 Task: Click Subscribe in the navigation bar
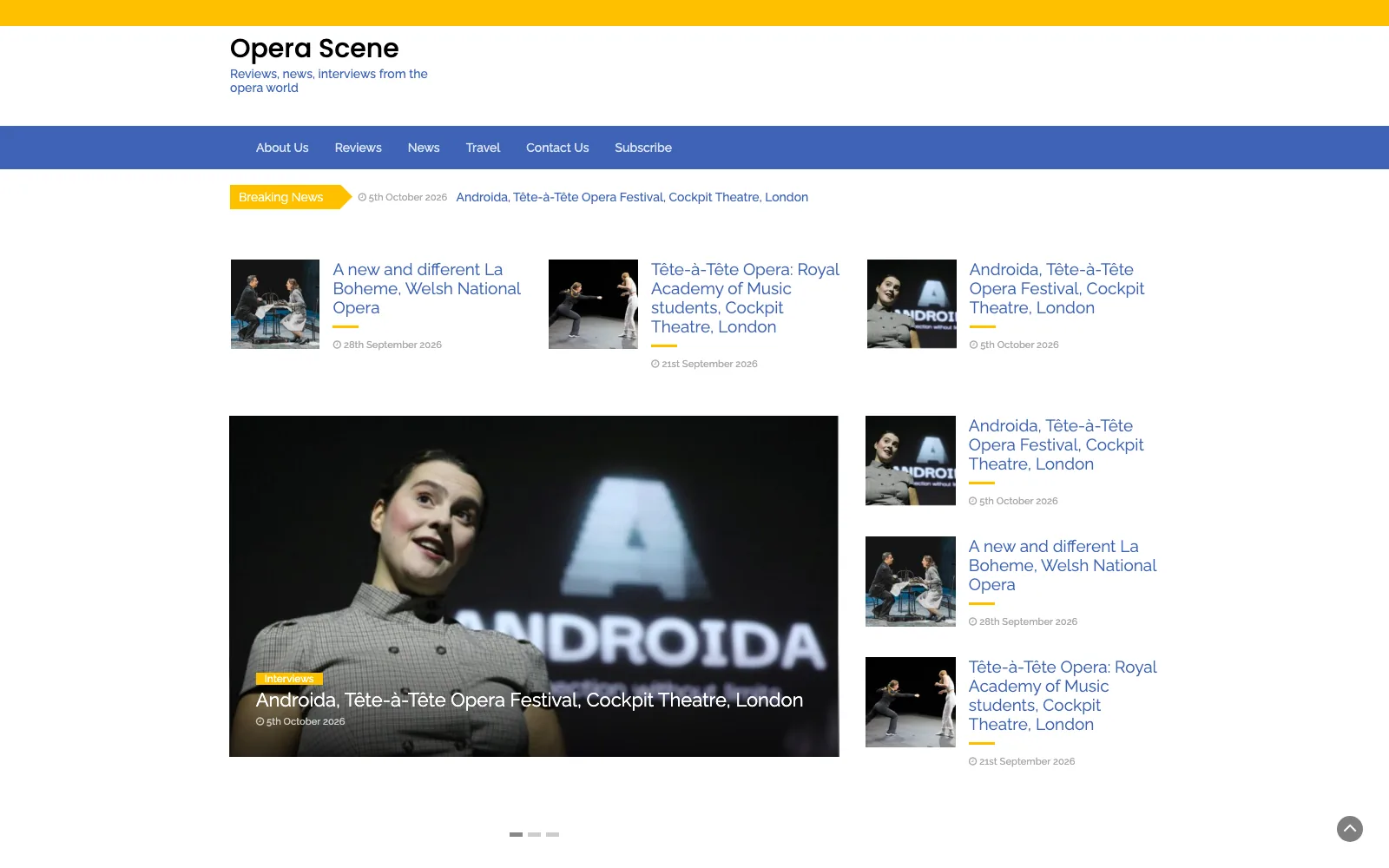click(643, 148)
